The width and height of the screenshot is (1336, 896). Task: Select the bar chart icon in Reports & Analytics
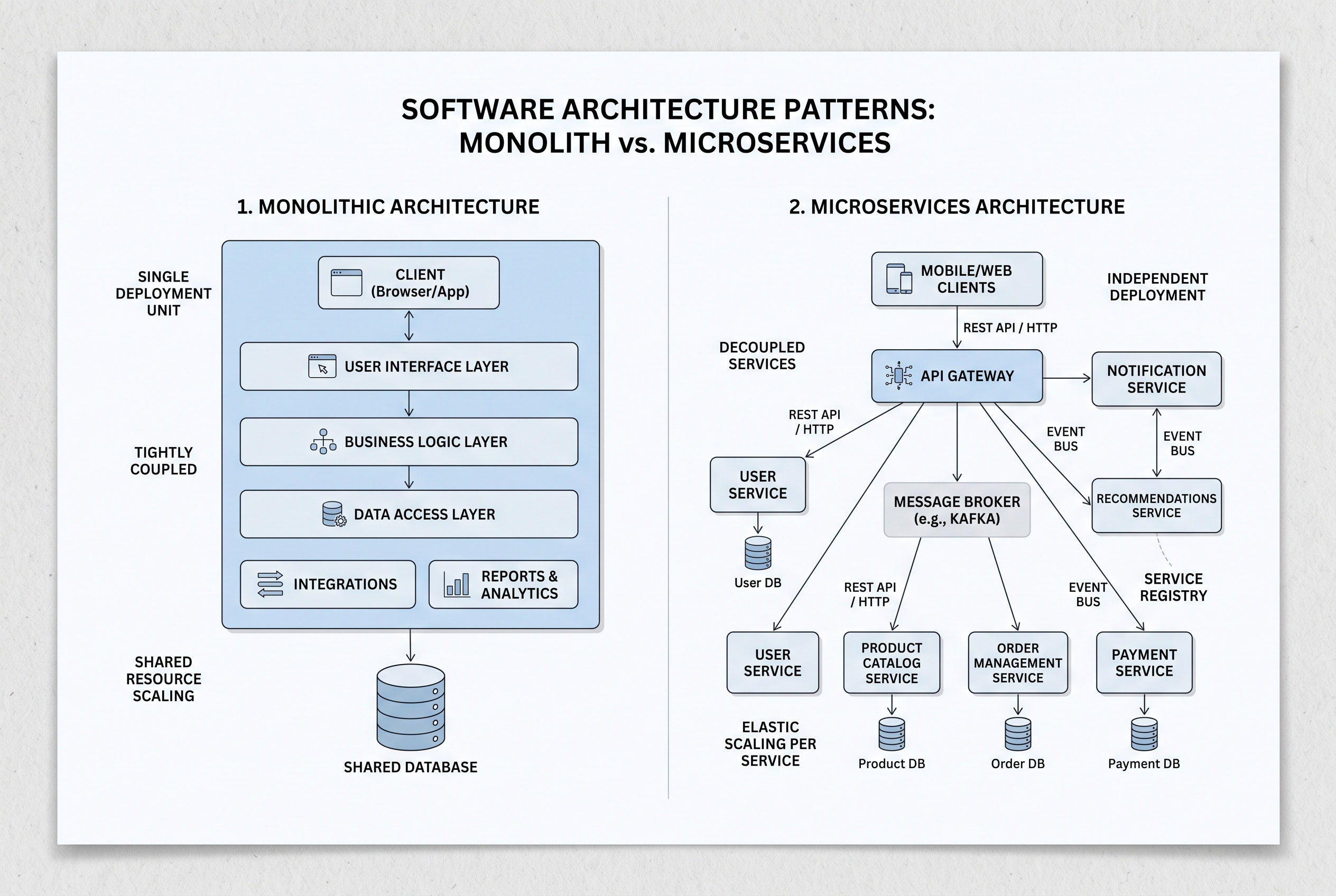457,584
